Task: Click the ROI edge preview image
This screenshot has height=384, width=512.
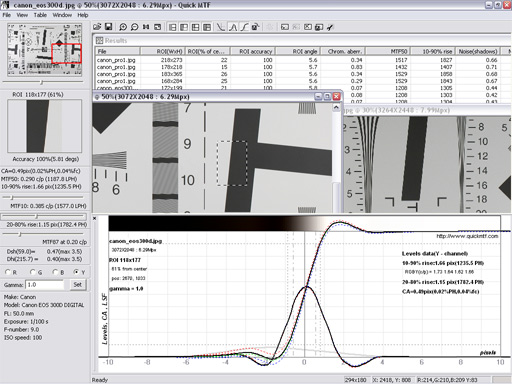Action: (44, 126)
